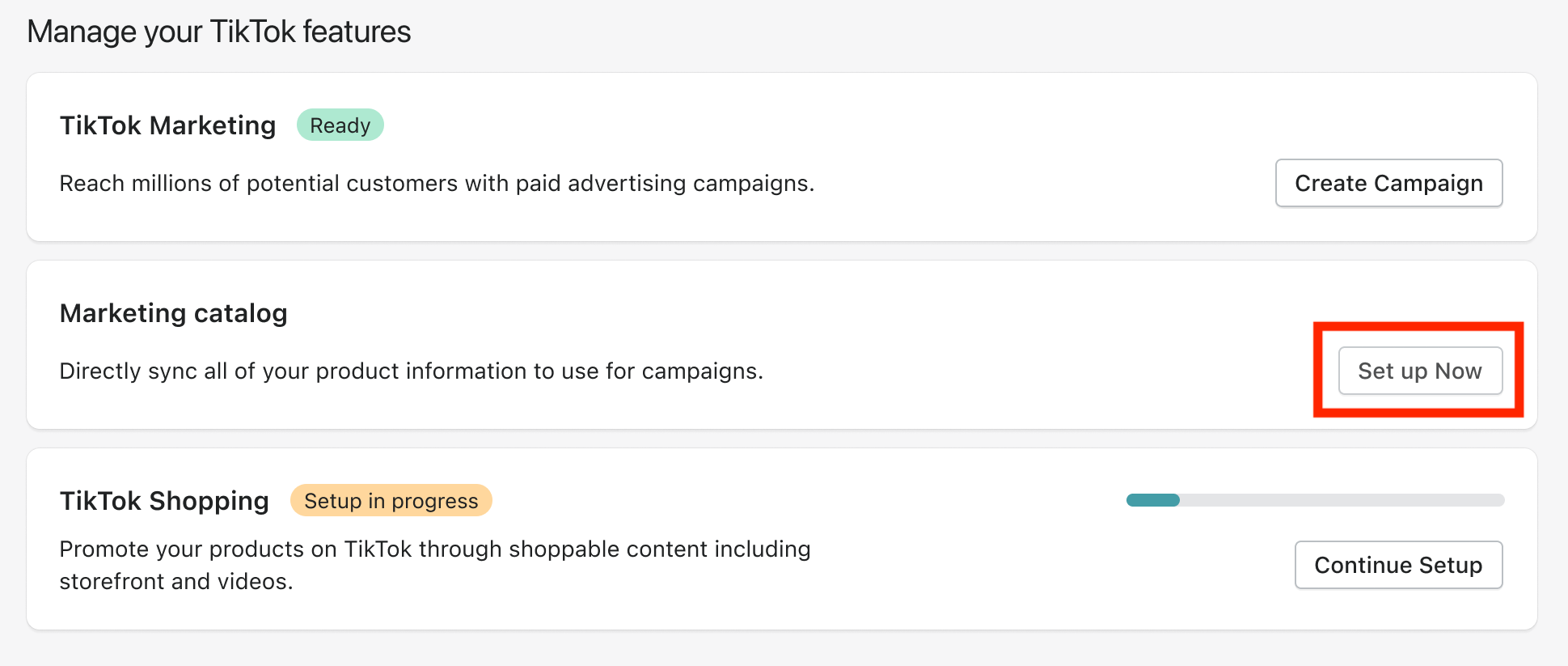Click the filled teal part of progress bar
Image resolution: width=1568 pixels, height=666 pixels.
(x=1153, y=500)
